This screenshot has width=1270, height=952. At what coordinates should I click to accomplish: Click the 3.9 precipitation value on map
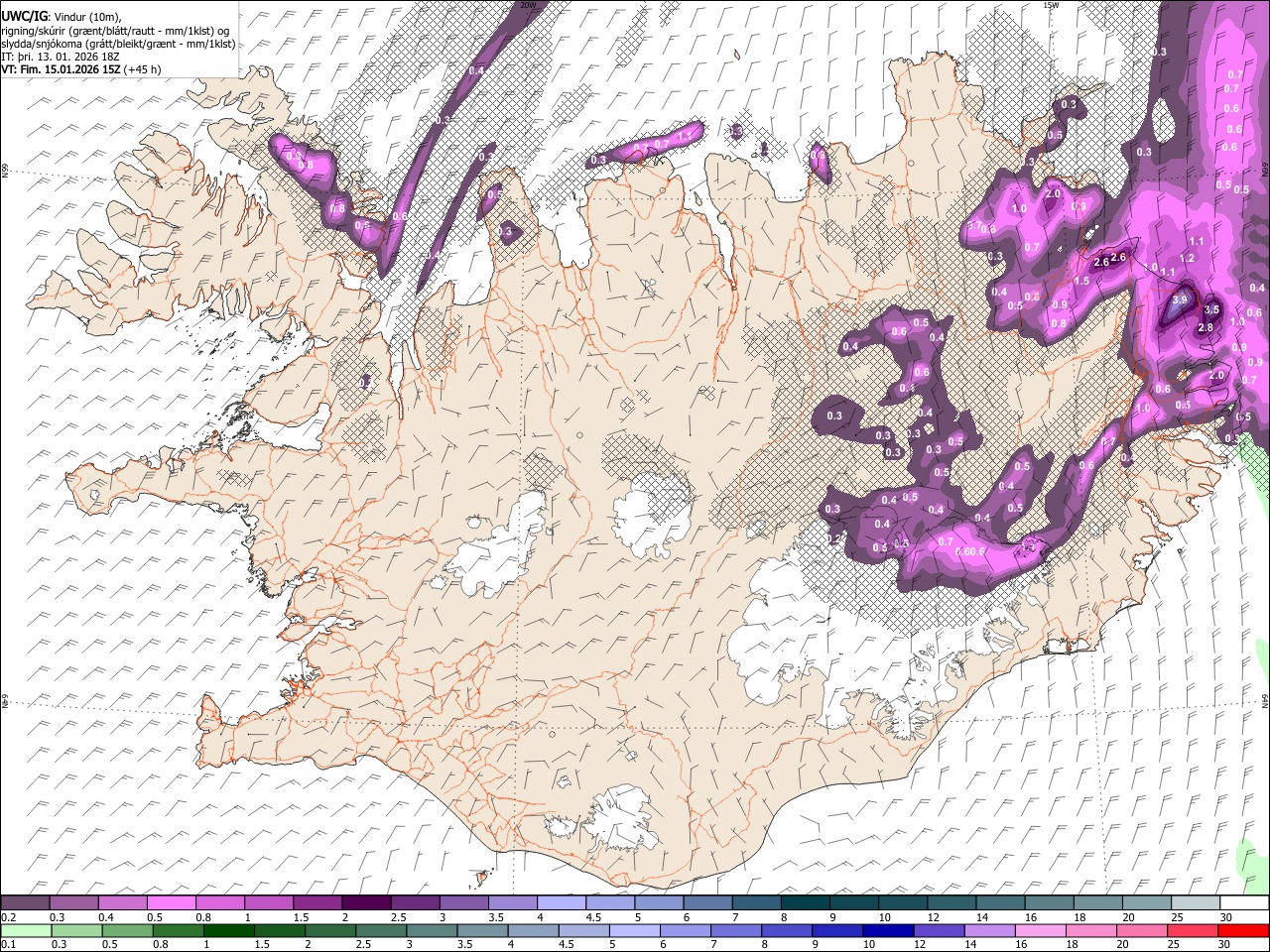point(1180,299)
